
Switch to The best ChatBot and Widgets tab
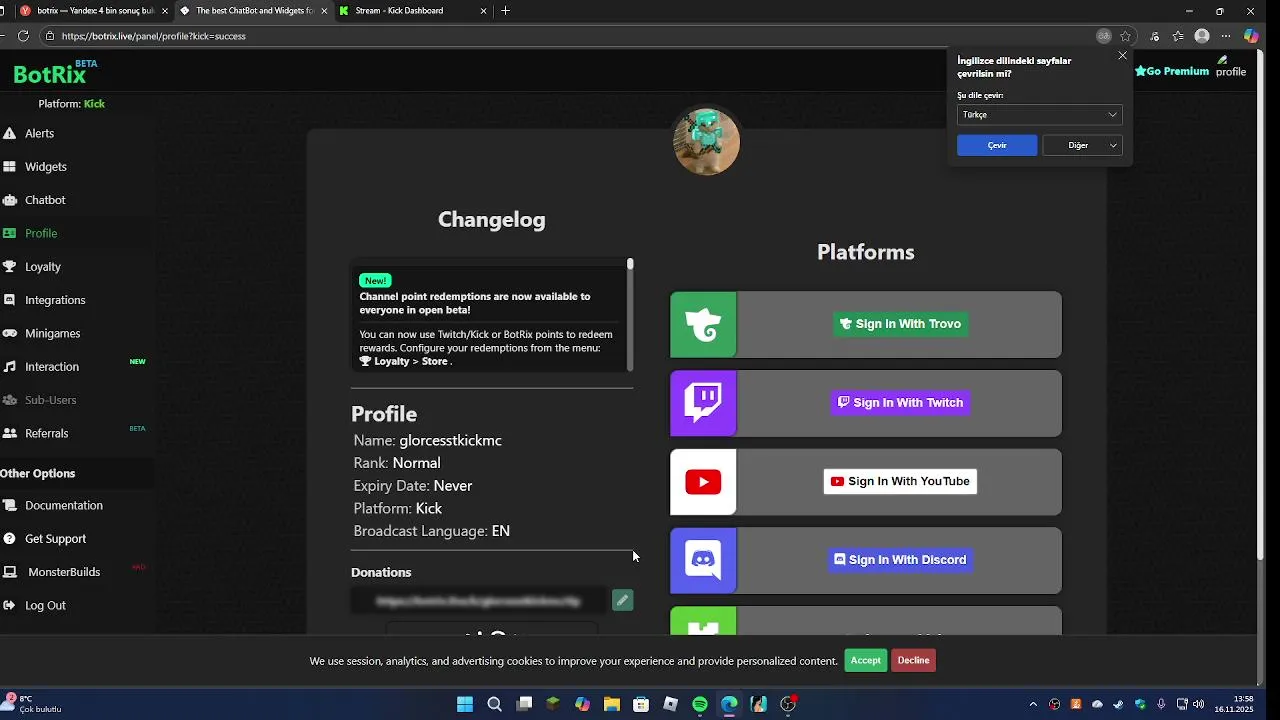coord(254,11)
